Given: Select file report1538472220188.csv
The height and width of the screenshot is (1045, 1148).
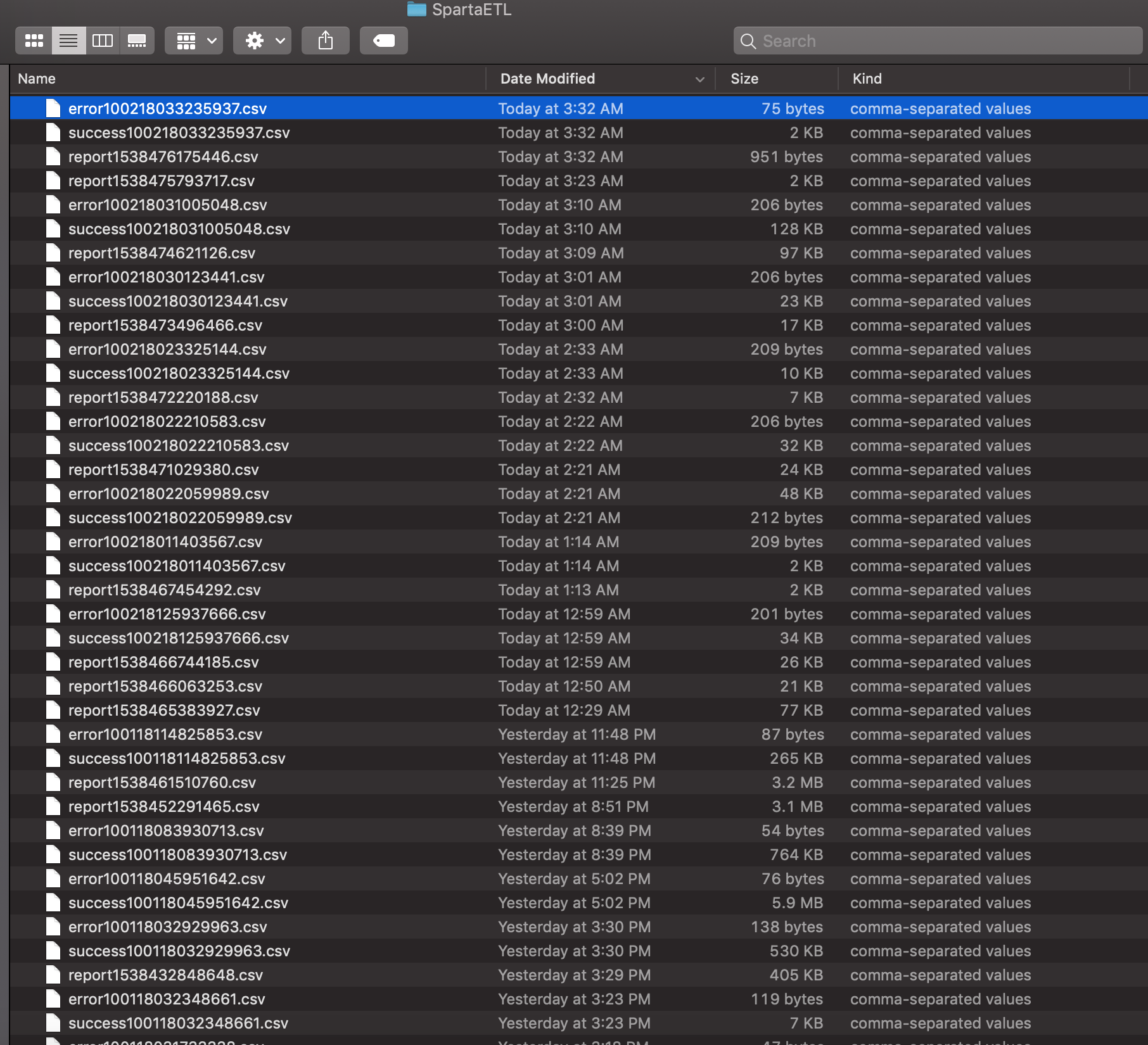Looking at the screenshot, I should (579, 397).
